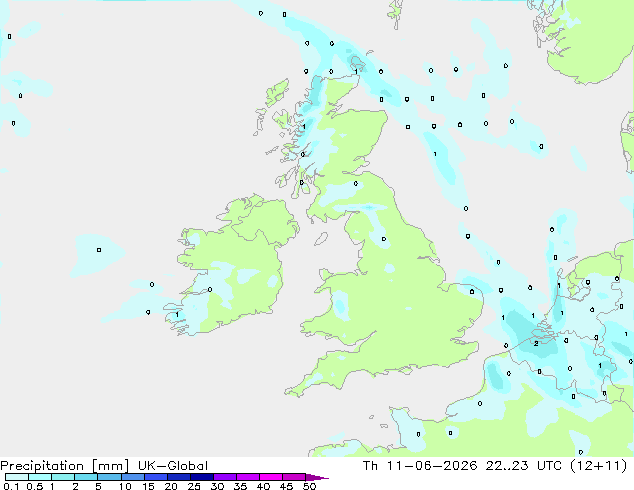Click the '1' value over southwest Ireland
The image size is (634, 490).
point(177,315)
